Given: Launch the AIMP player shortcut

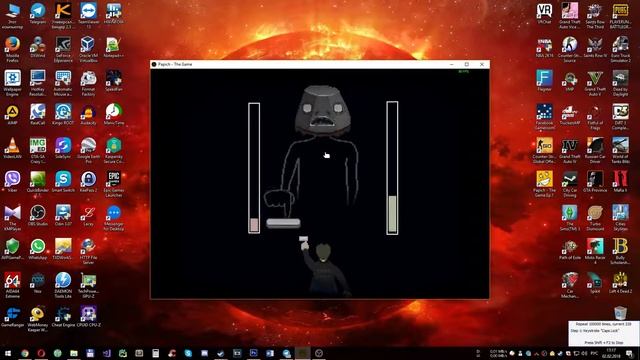Looking at the screenshot, I should coord(12,114).
